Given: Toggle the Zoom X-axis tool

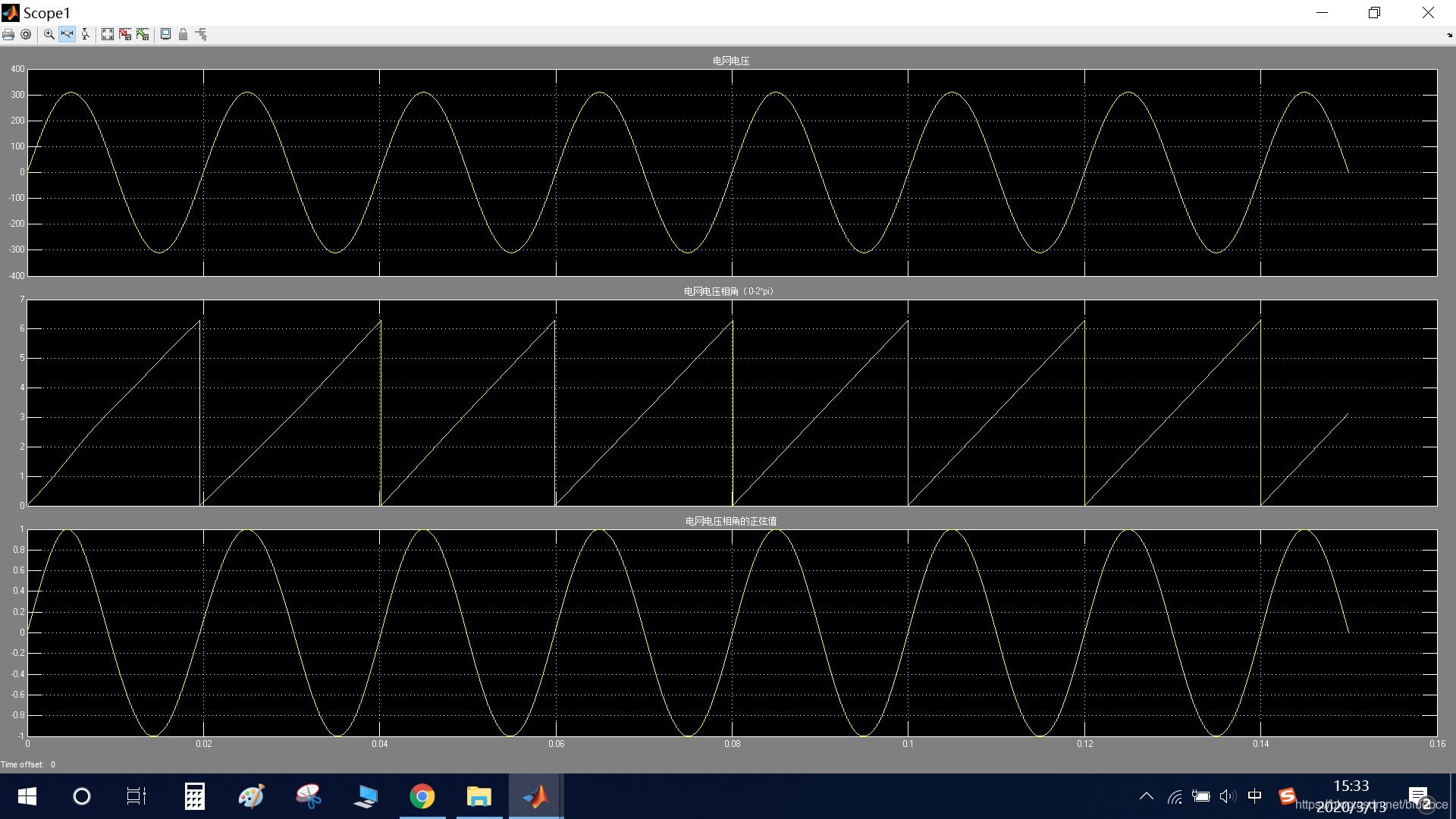Looking at the screenshot, I should (x=67, y=35).
